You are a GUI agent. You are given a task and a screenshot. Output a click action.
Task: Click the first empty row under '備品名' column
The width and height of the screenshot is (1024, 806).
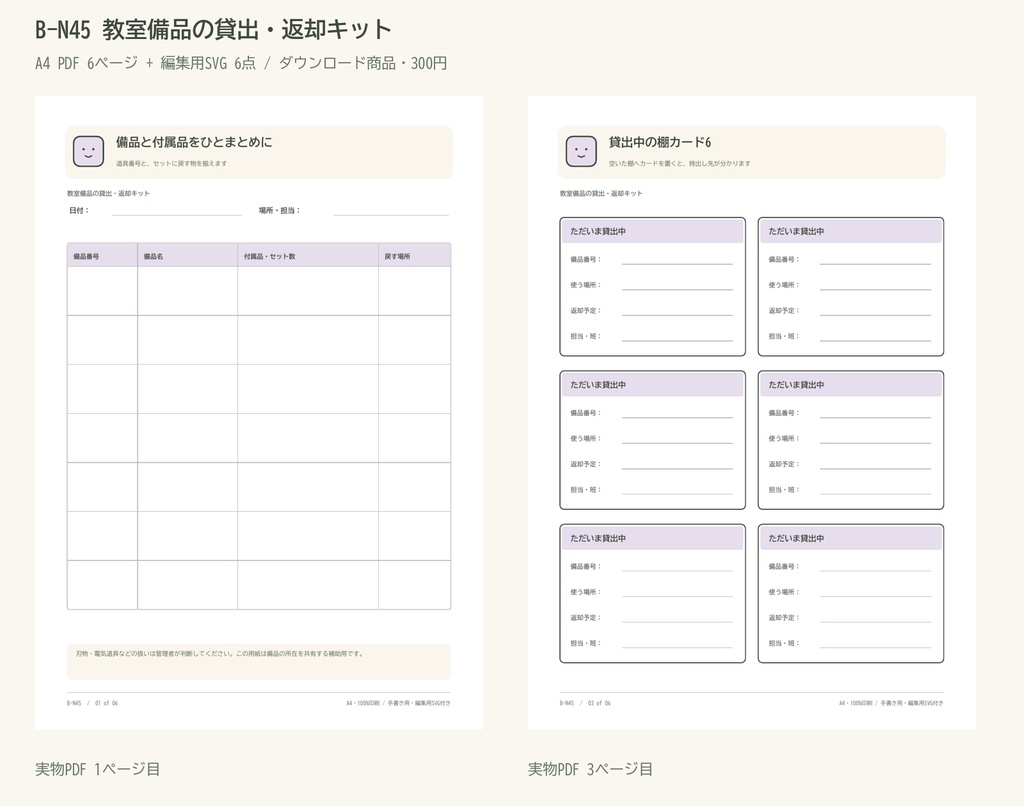[x=187, y=291]
